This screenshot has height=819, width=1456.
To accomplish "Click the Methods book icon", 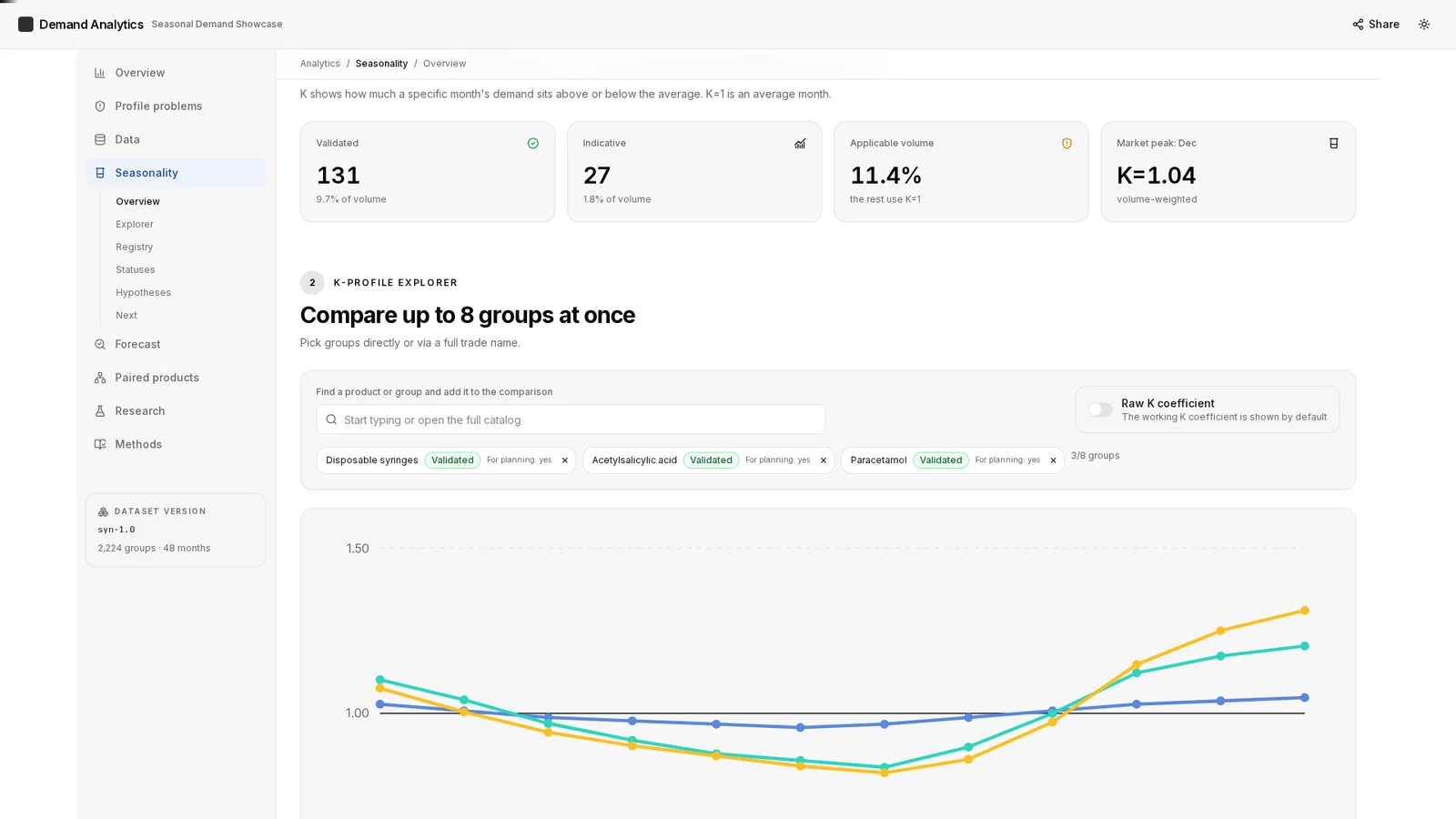I will 100,445.
